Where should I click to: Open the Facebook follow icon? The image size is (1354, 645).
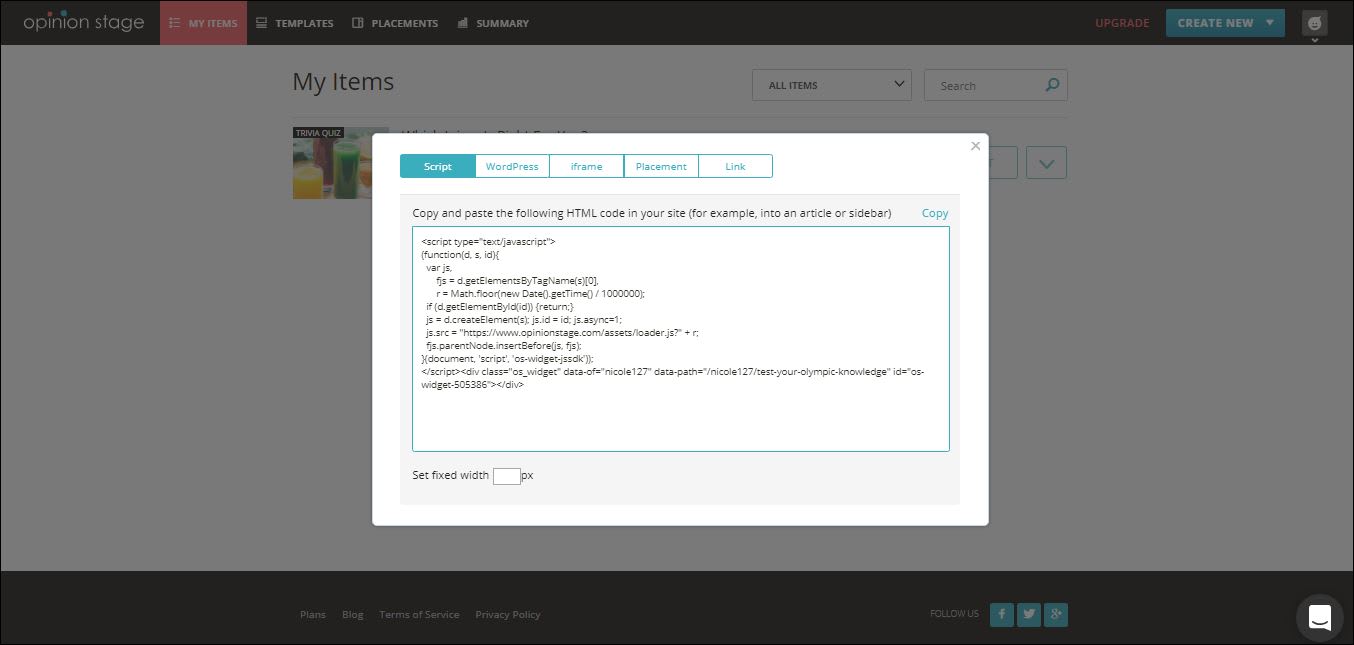point(1002,615)
